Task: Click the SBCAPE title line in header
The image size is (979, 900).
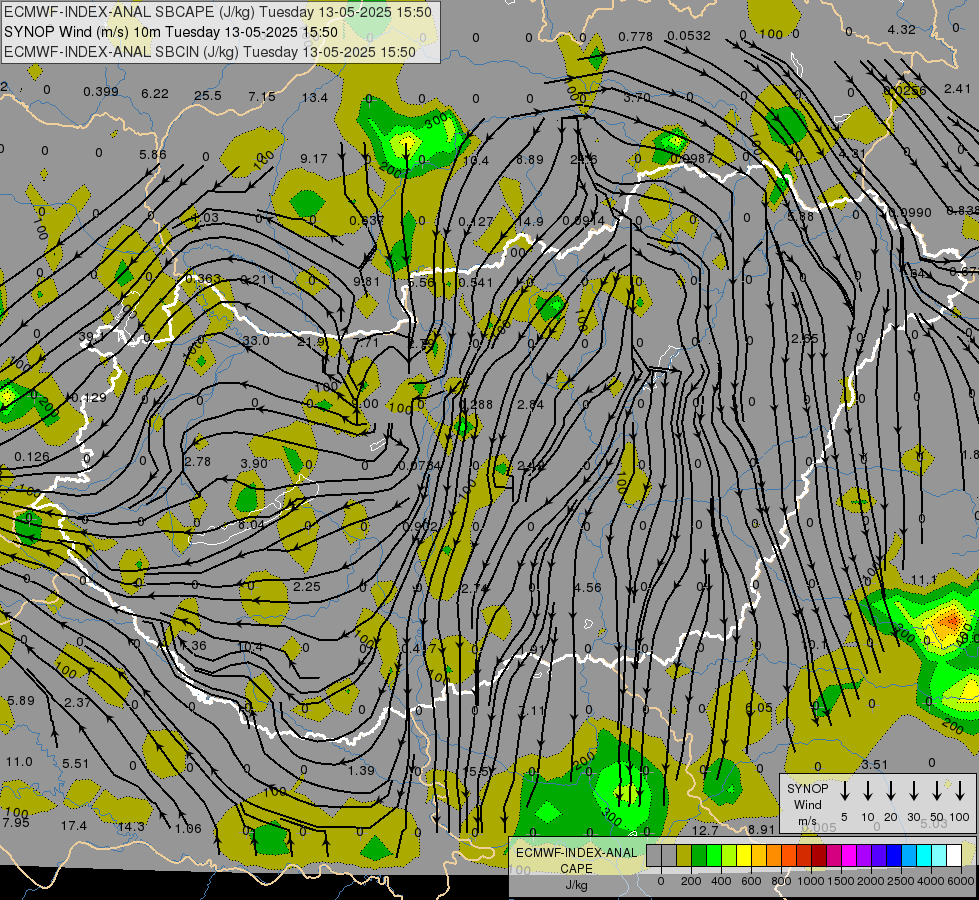Action: point(218,12)
